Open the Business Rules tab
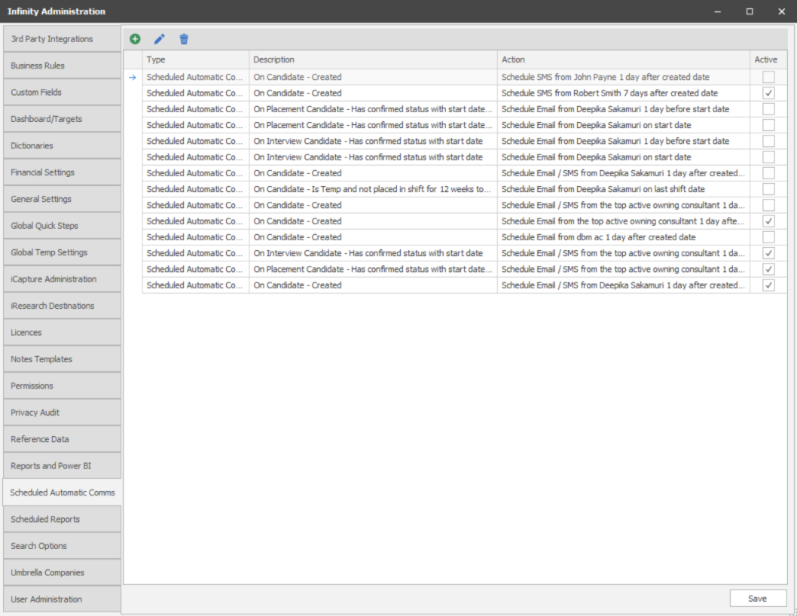 (x=61, y=66)
